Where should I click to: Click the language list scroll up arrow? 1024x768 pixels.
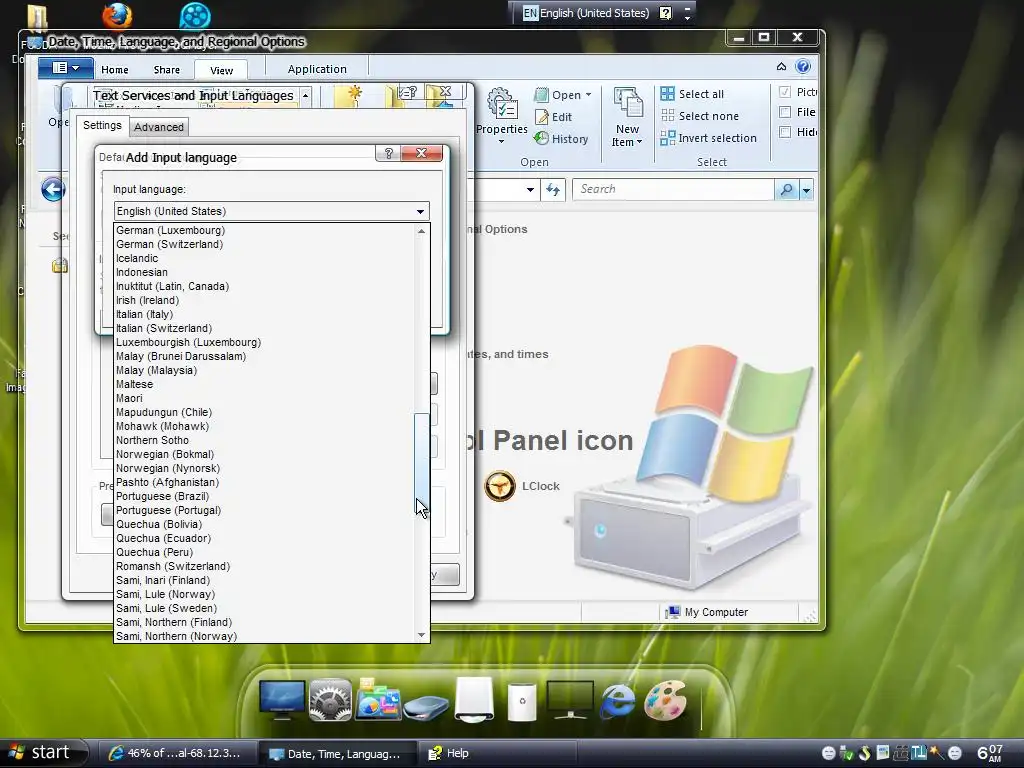point(422,231)
